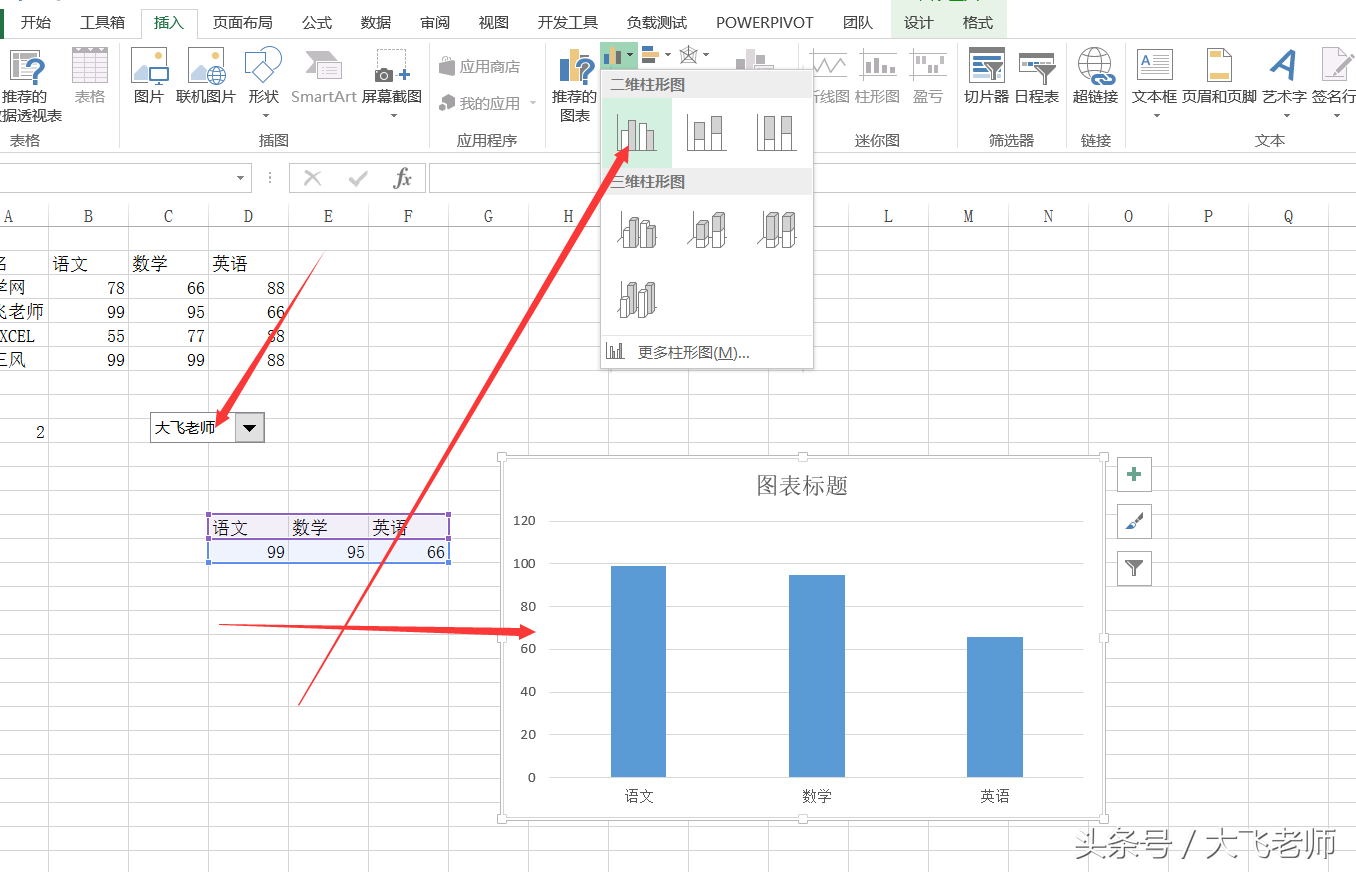Viewport: 1356px width, 872px height.
Task: Click the 数学 axis label on chart
Action: (x=816, y=797)
